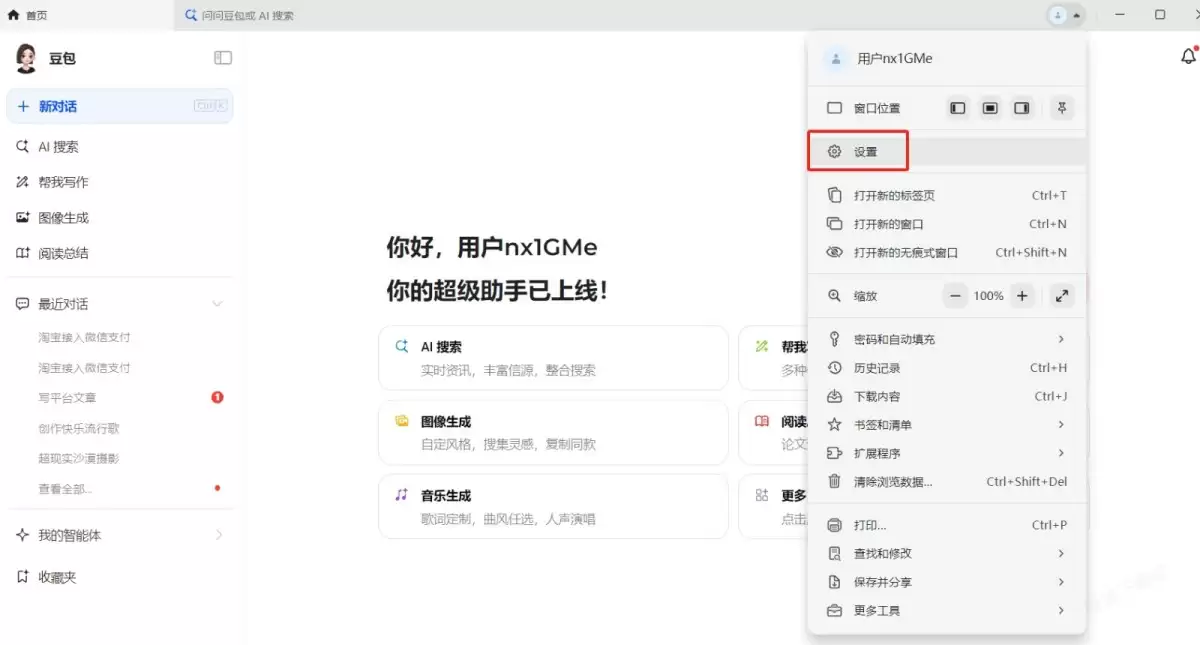
Task: Open 收藏夹 in the sidebar
Action: pyautogui.click(x=120, y=577)
